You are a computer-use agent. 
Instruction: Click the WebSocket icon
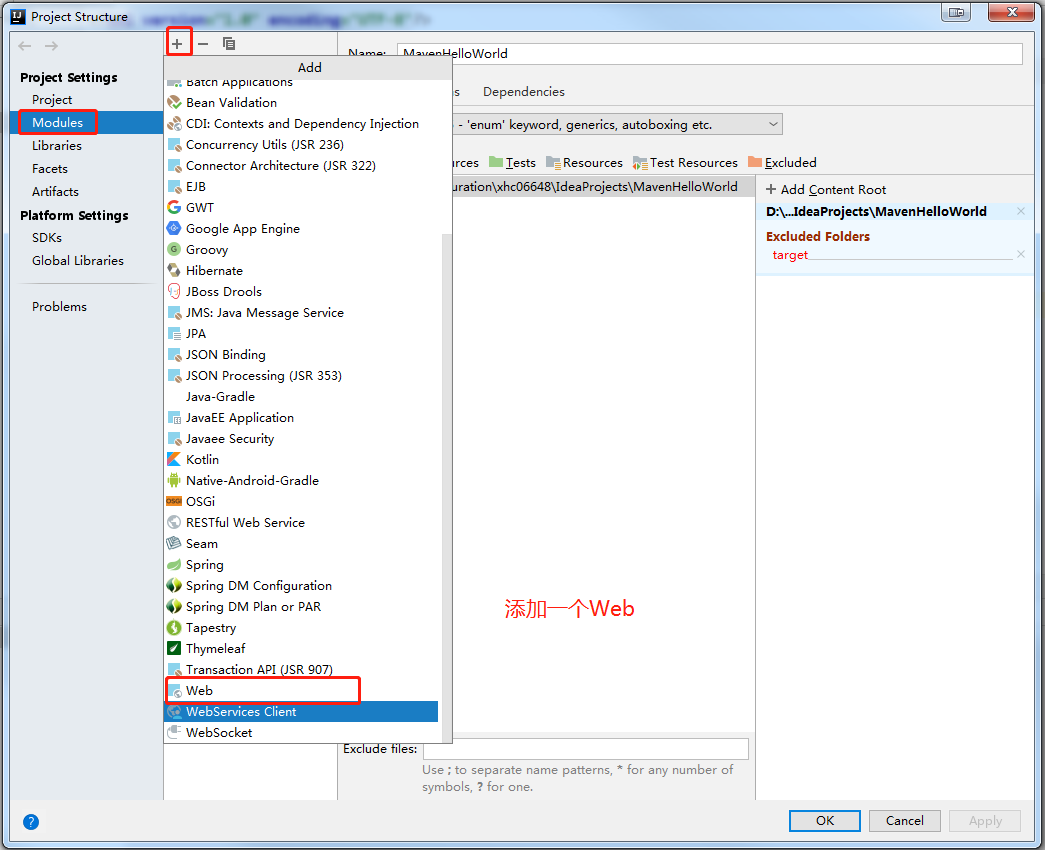pos(174,732)
